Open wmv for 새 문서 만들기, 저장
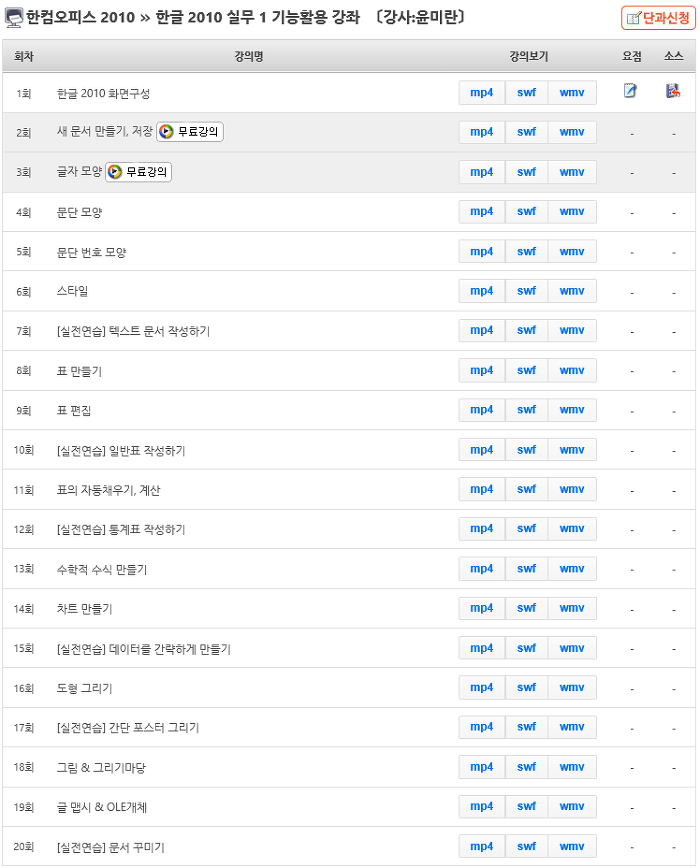This screenshot has height=868, width=700. (x=572, y=132)
